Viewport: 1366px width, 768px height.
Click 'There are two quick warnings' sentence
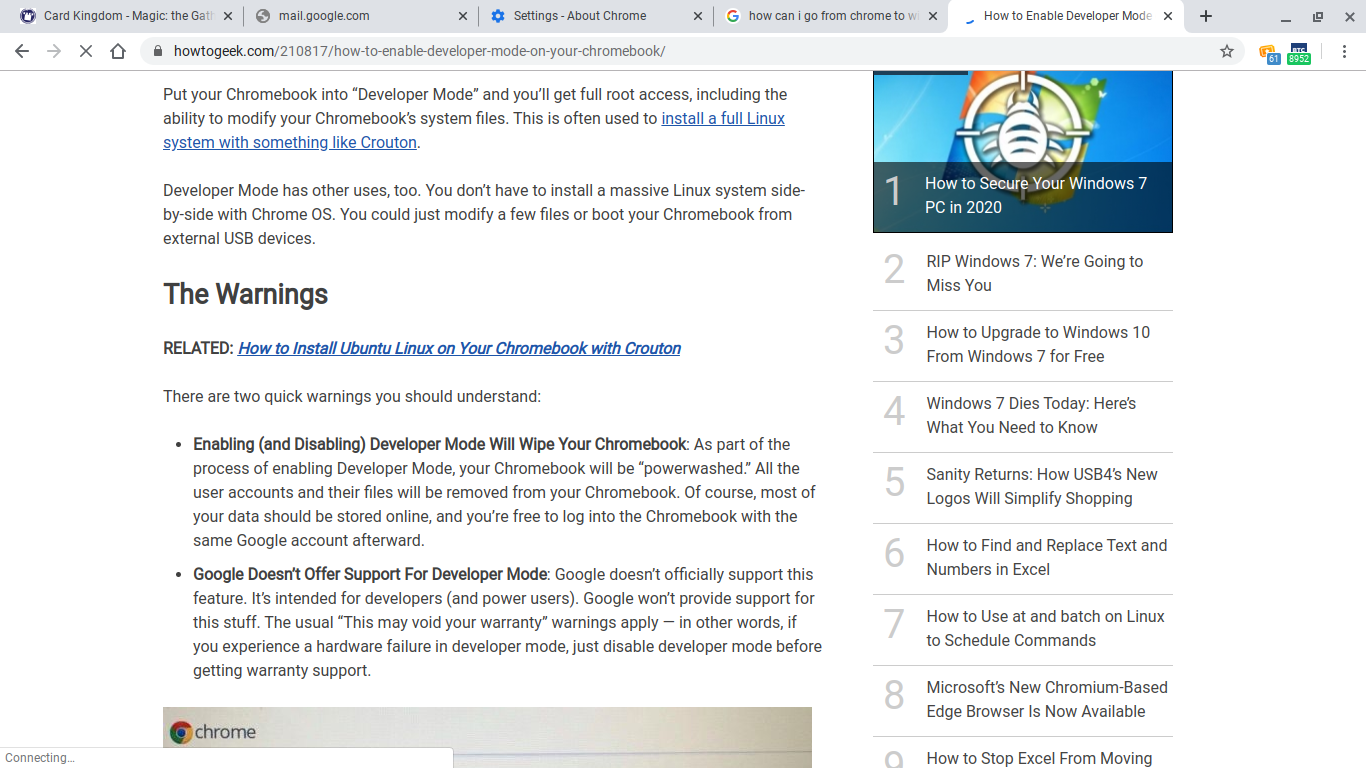click(352, 396)
